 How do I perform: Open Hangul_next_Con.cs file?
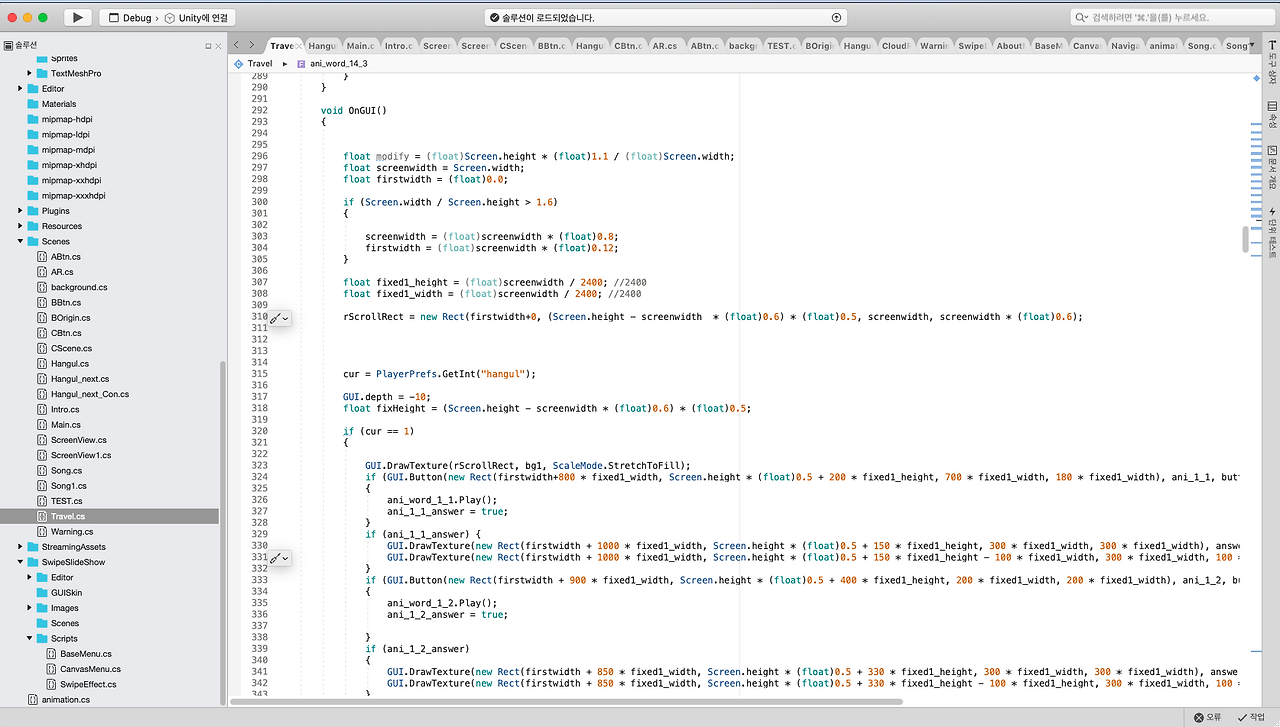click(x=90, y=394)
